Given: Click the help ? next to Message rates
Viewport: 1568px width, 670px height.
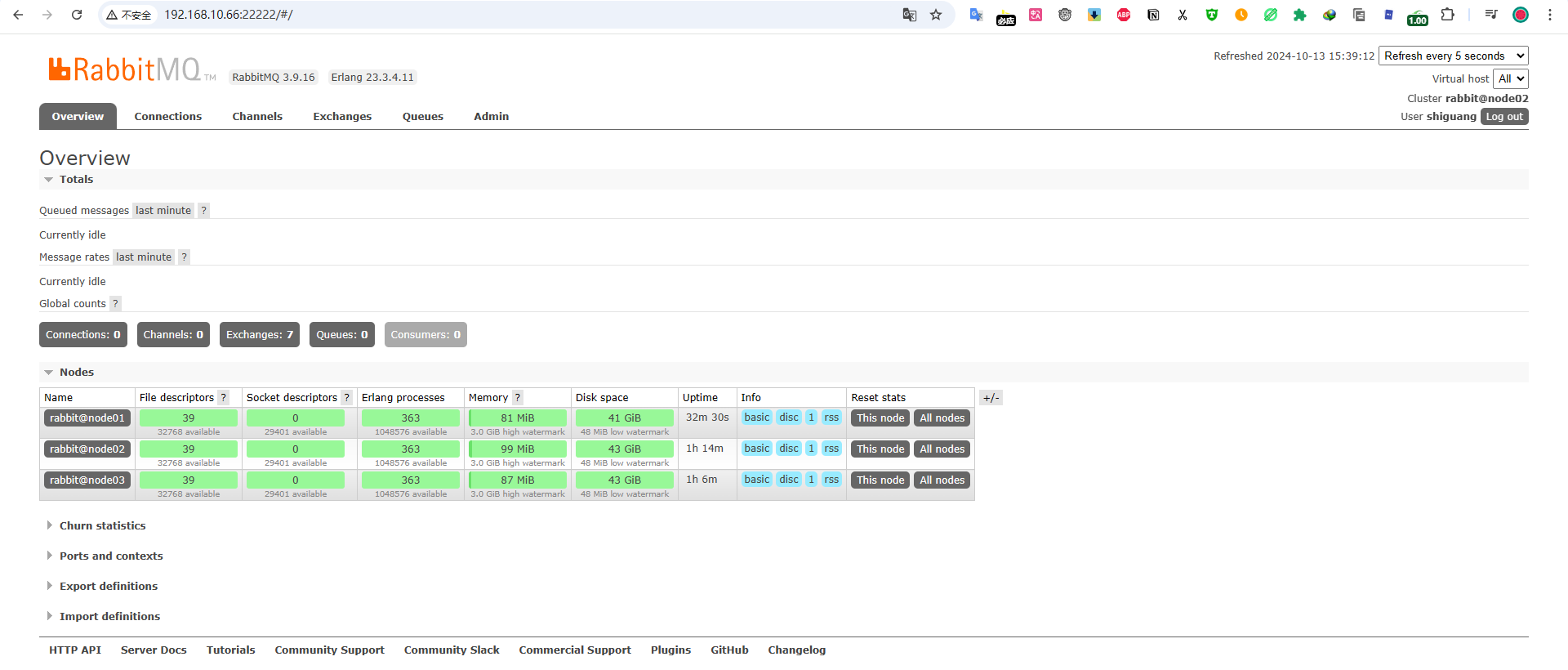Looking at the screenshot, I should (185, 257).
